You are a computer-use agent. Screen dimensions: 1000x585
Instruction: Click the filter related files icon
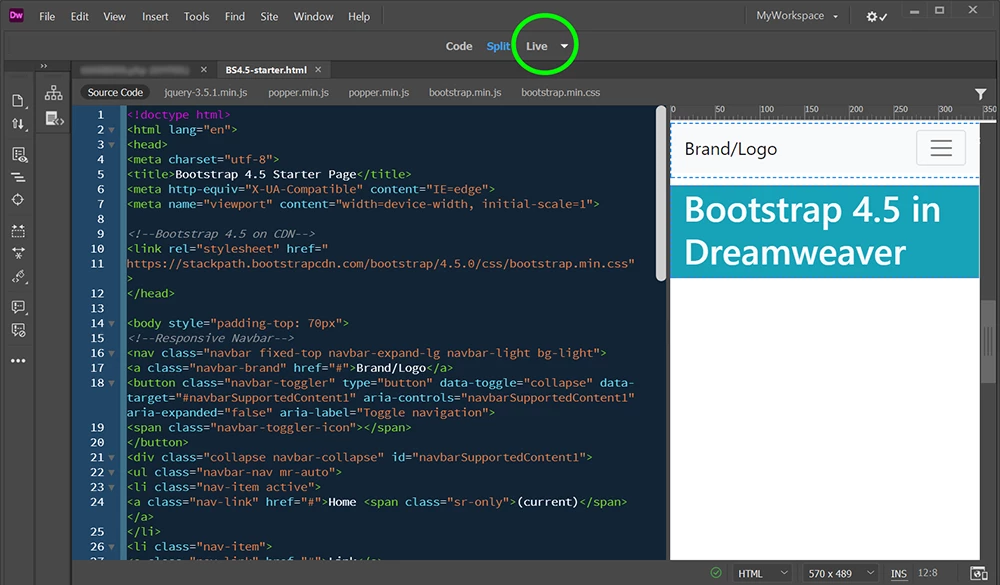980,94
